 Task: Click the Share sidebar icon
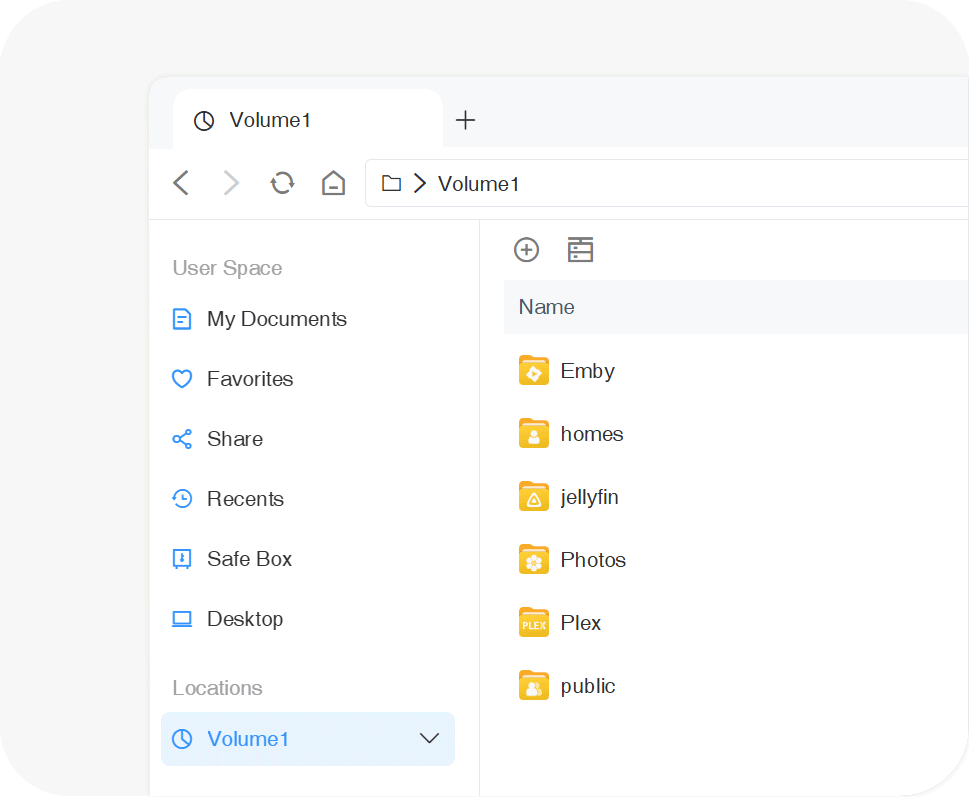click(182, 439)
